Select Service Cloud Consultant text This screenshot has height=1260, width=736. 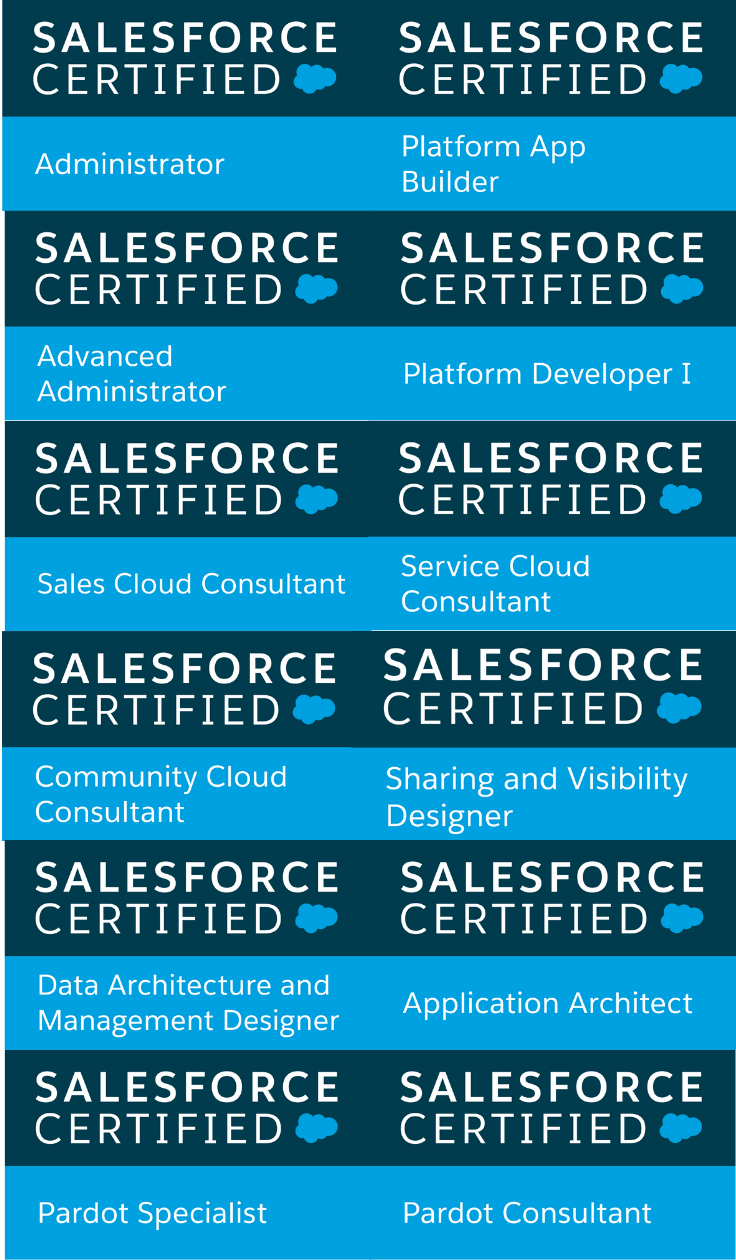tap(496, 583)
